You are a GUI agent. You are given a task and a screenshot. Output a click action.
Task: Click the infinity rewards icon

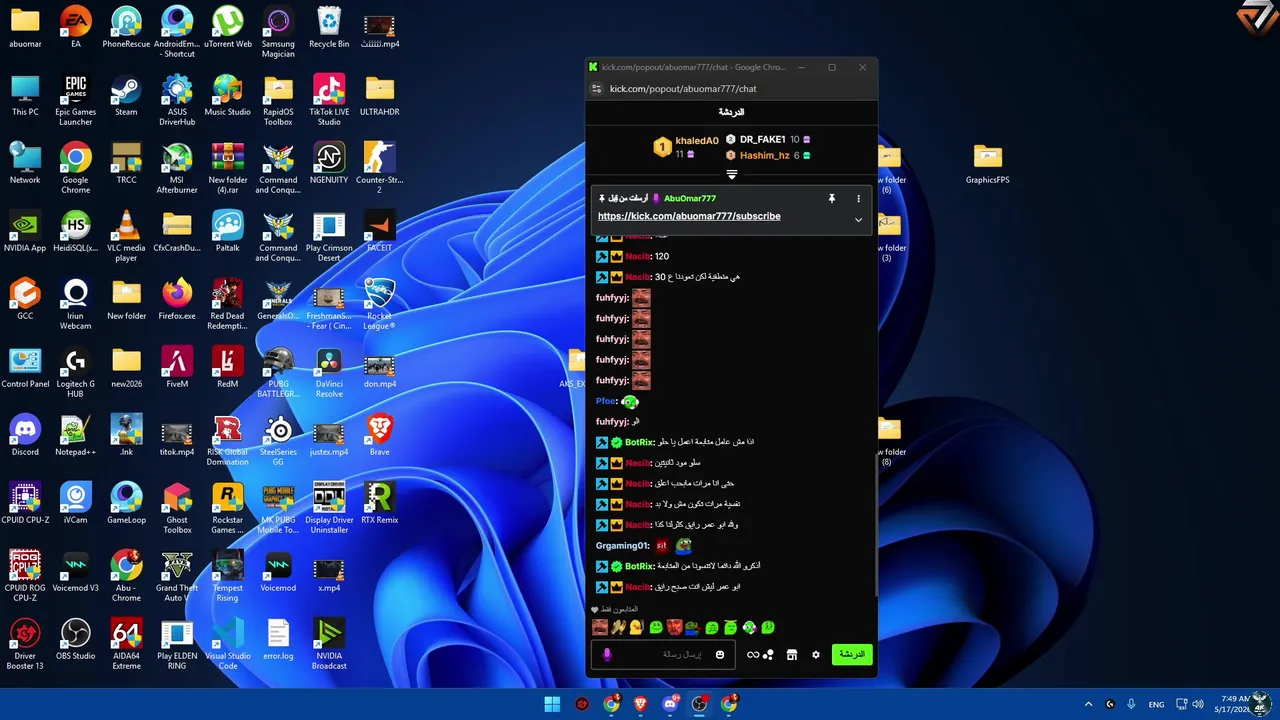pyautogui.click(x=753, y=655)
